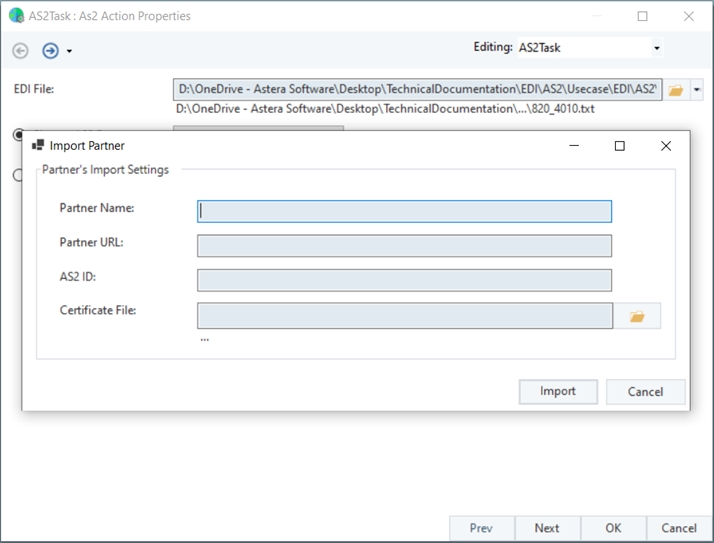Confirm properties with OK button
Image resolution: width=714 pixels, height=543 pixels.
(613, 528)
